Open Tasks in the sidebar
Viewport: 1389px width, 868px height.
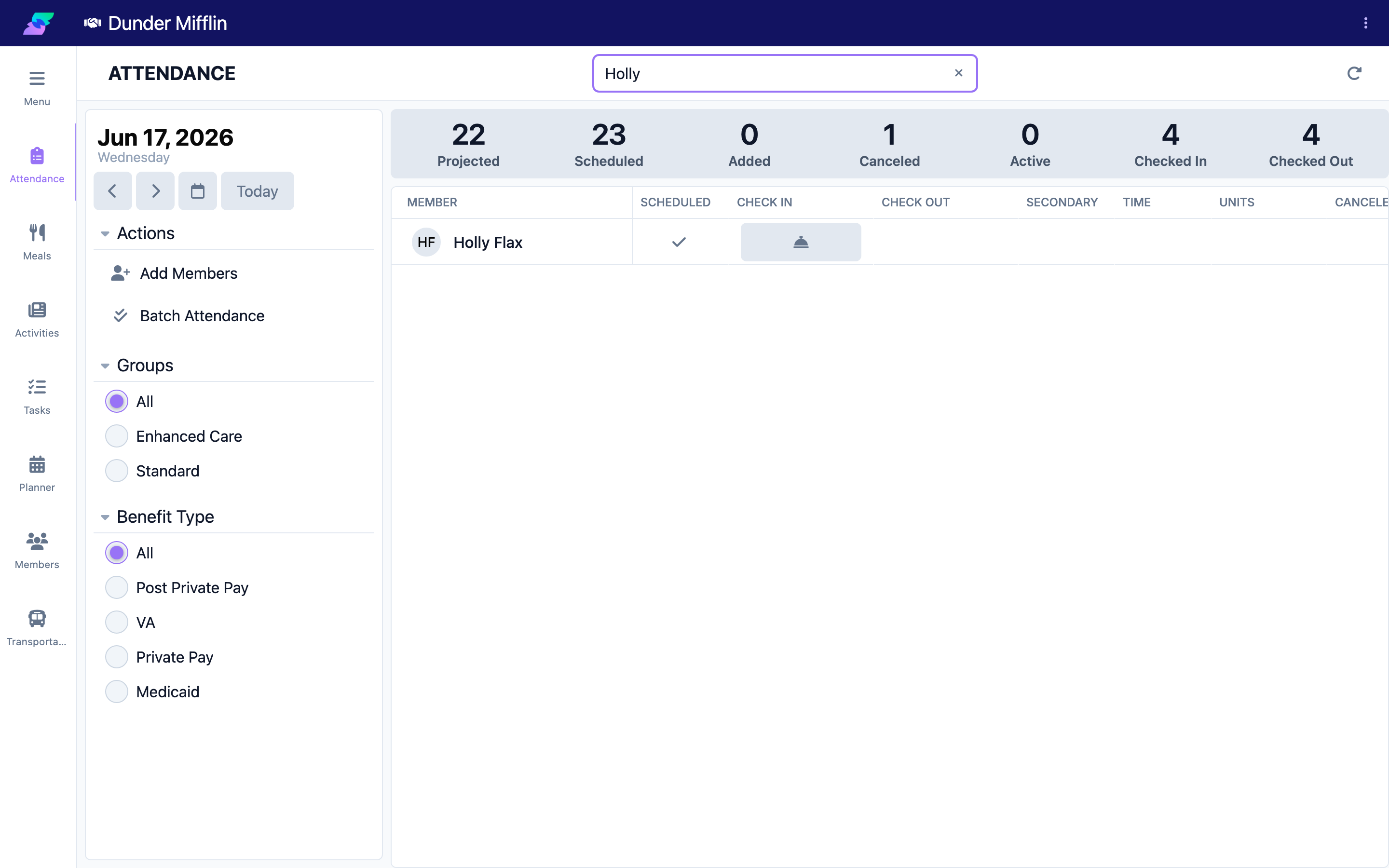point(37,397)
